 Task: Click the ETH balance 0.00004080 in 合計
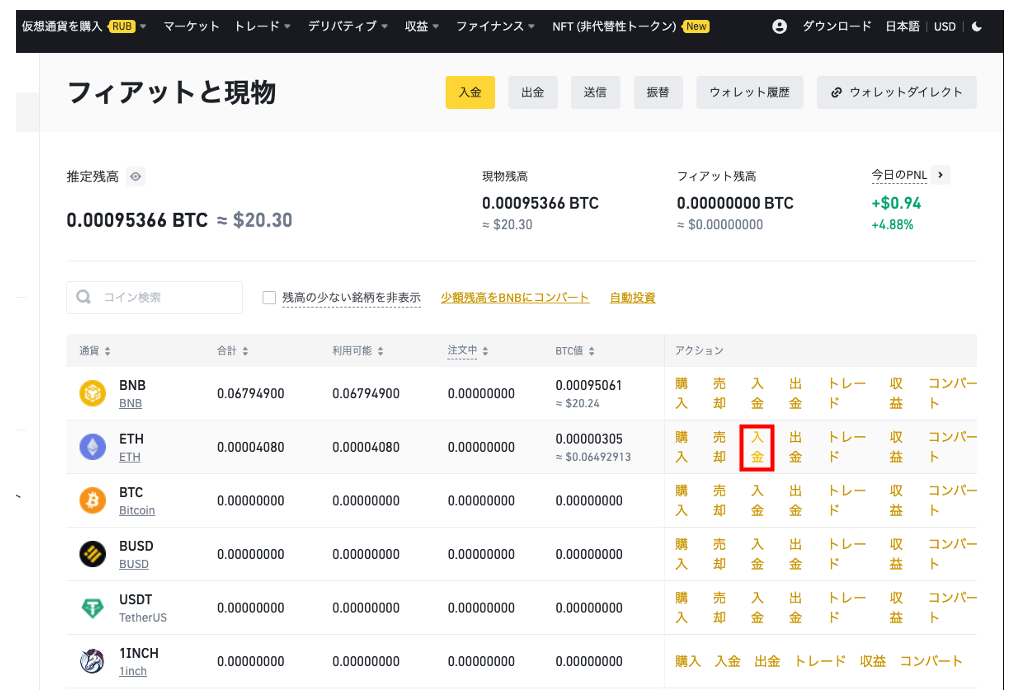250,447
